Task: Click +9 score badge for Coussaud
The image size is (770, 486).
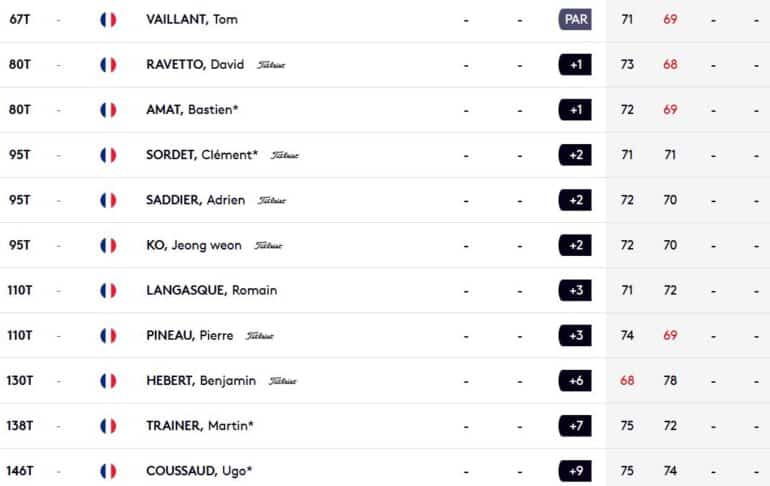Action: [575, 471]
